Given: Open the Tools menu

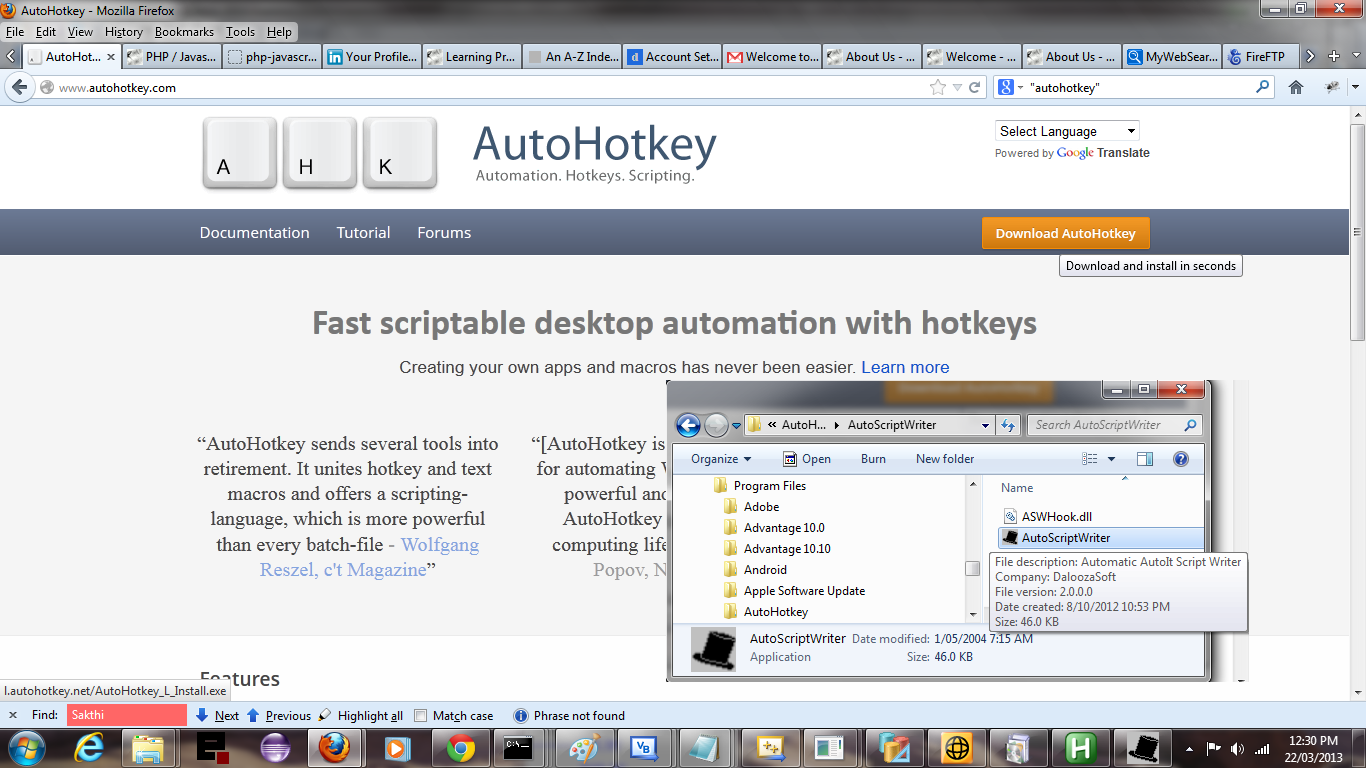Looking at the screenshot, I should 240,32.
